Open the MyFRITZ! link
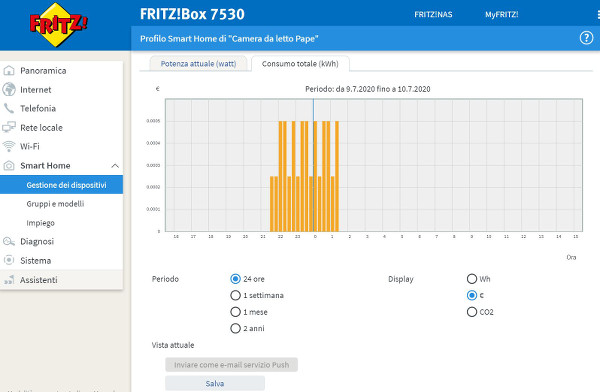The width and height of the screenshot is (600, 392). coord(502,15)
